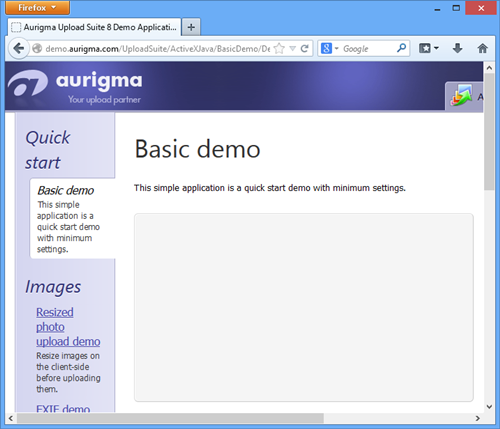Go to the home page icon

pyautogui.click(x=482, y=49)
